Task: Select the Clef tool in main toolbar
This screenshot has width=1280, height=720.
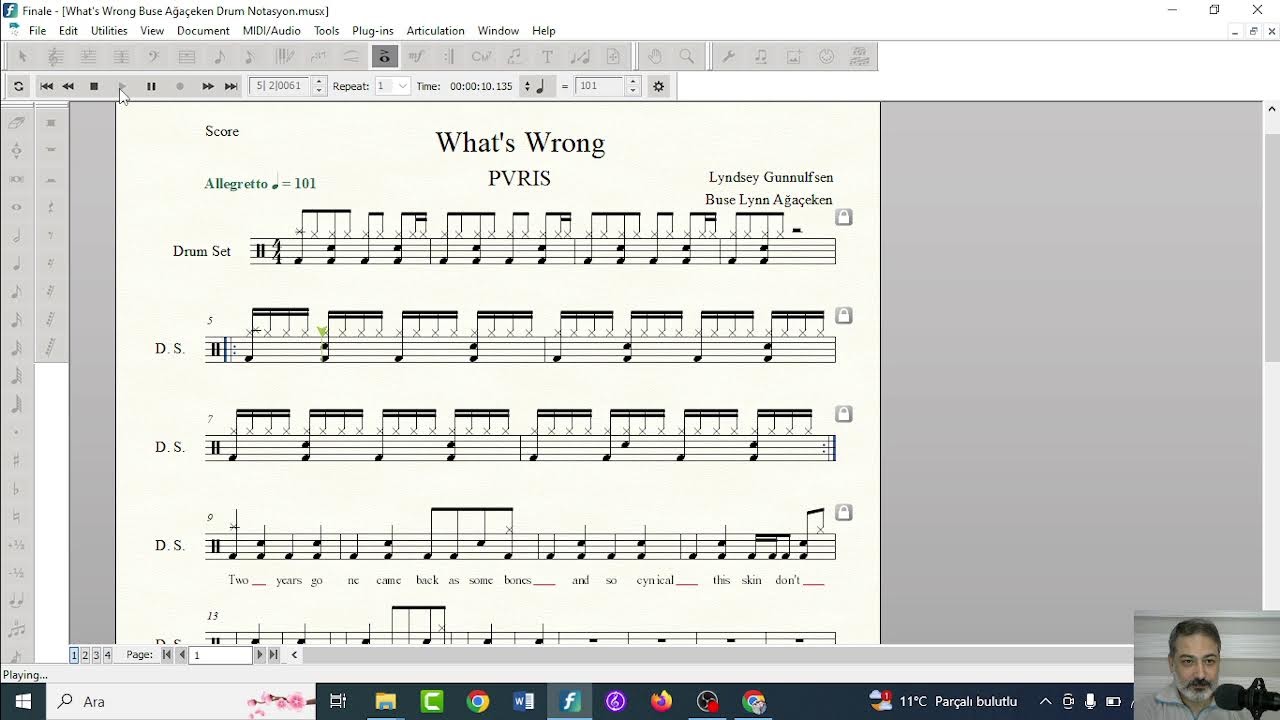Action: pos(154,57)
